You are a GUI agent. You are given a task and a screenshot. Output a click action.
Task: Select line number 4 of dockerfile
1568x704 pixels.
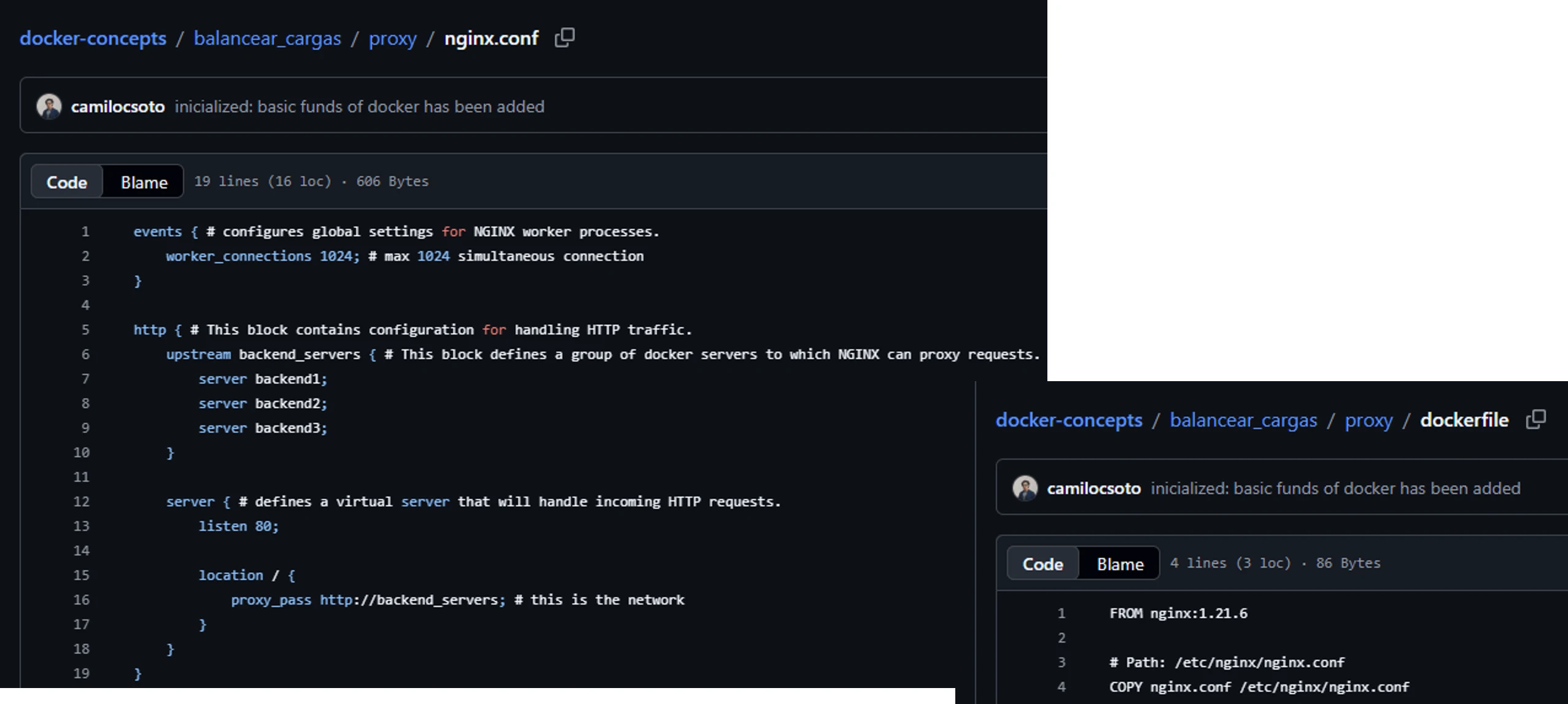pos(1062,687)
